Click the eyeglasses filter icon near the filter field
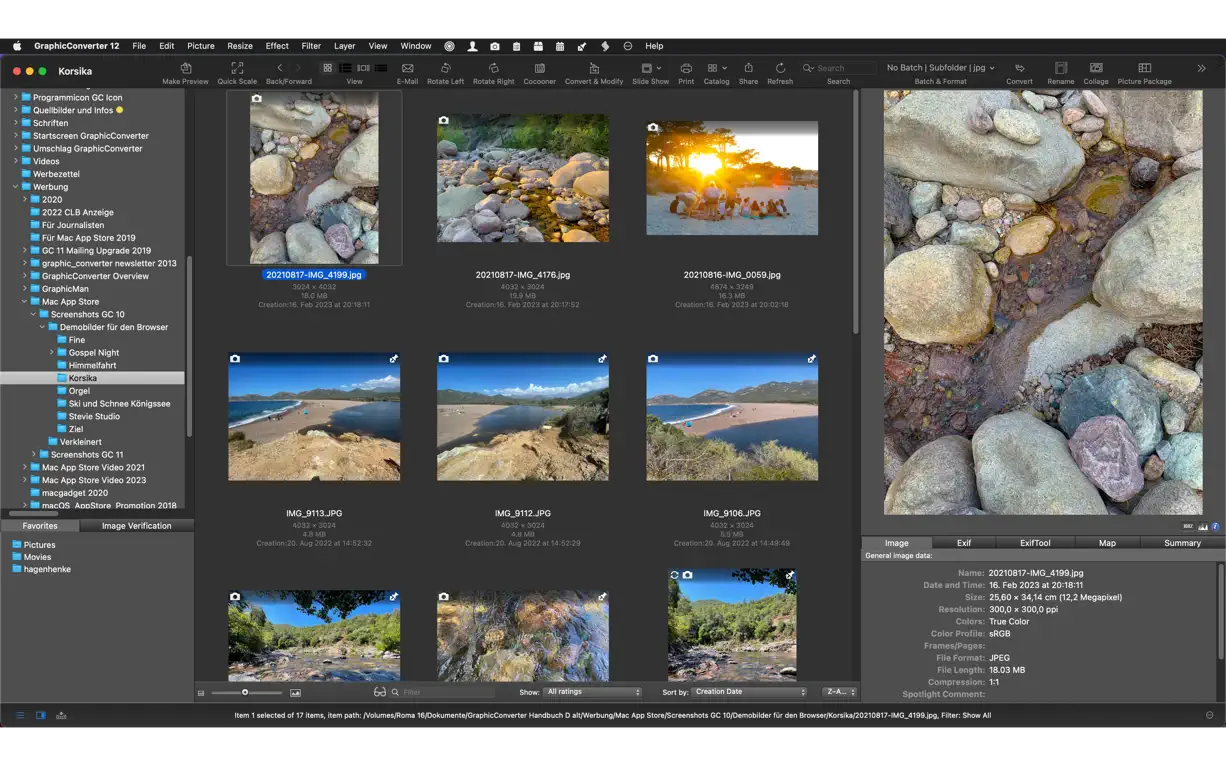 coord(378,691)
